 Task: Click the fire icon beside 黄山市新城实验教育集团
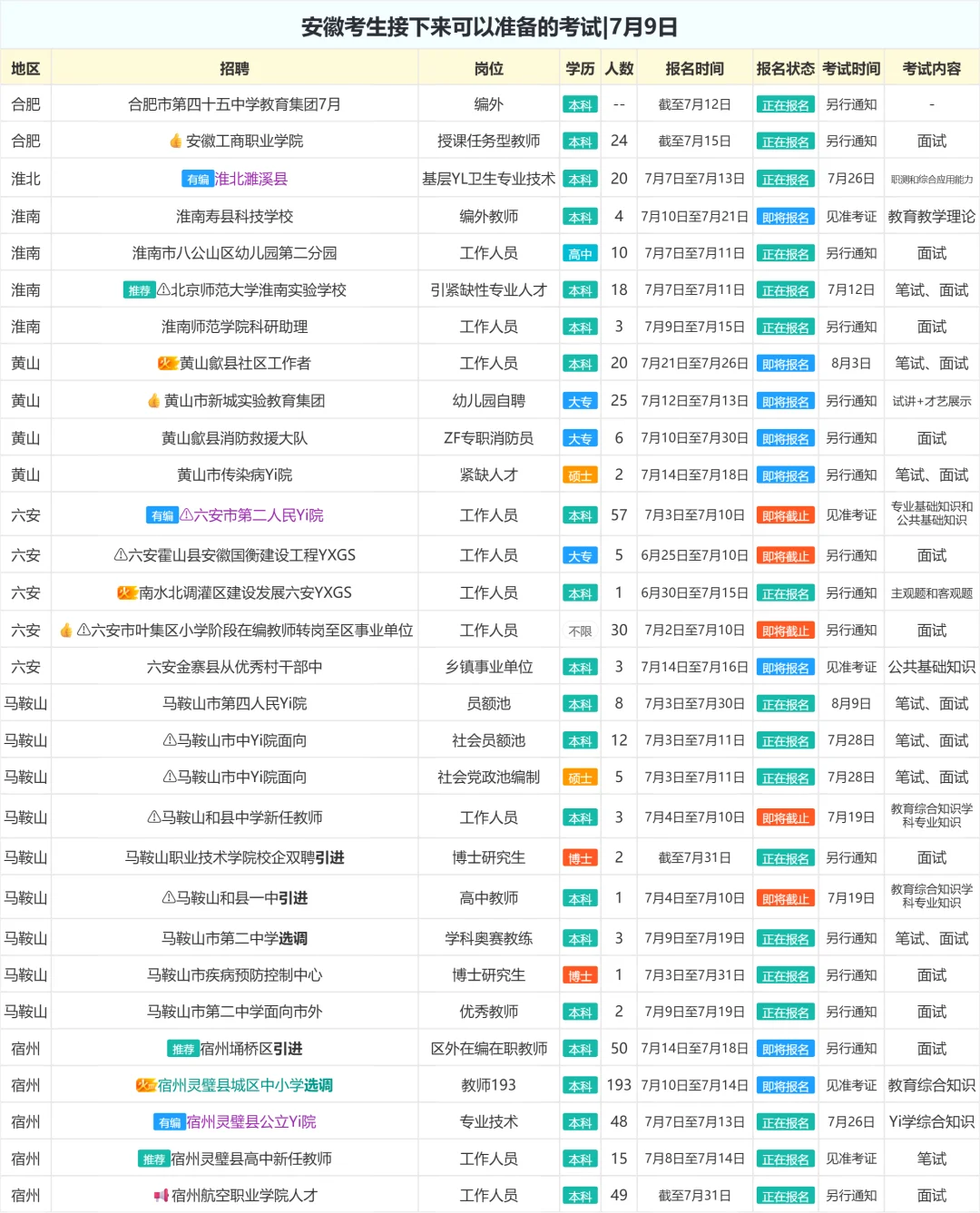154,400
